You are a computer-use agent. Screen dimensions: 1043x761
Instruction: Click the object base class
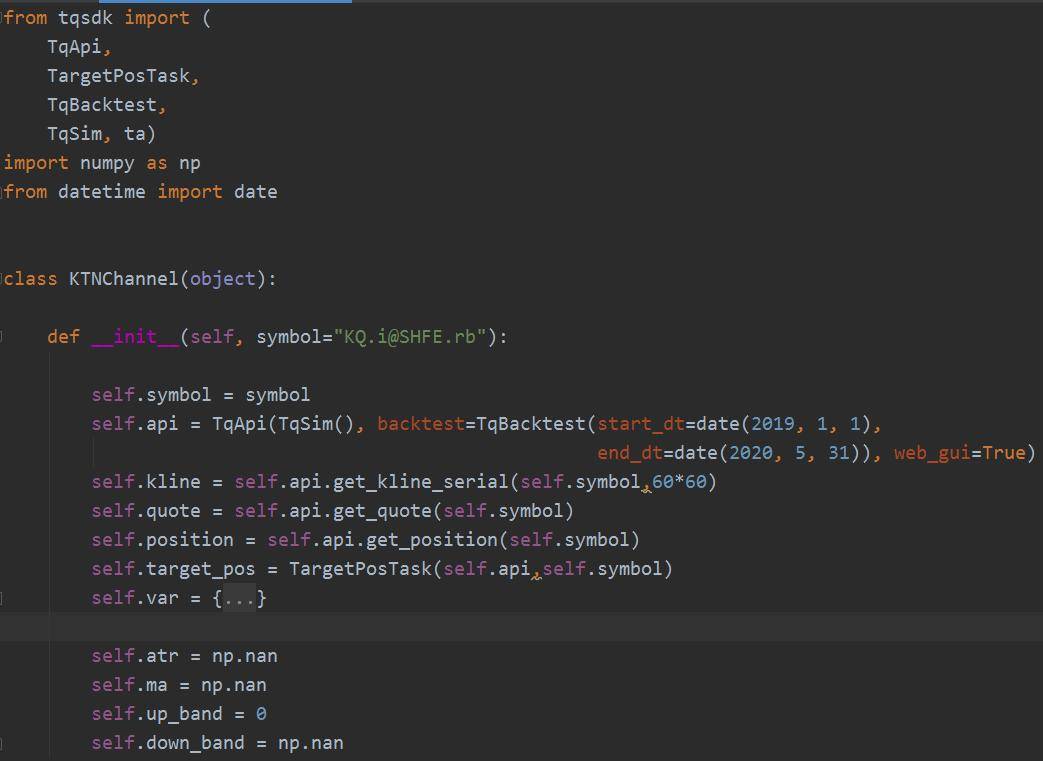click(x=223, y=279)
